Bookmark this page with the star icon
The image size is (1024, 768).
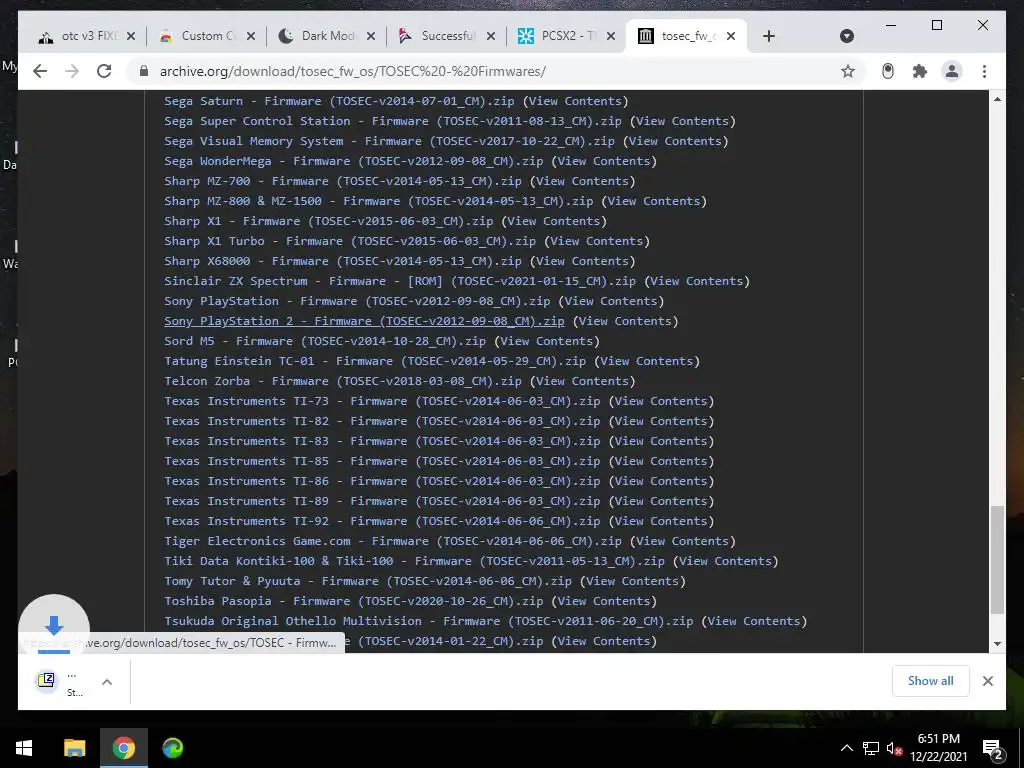point(848,71)
